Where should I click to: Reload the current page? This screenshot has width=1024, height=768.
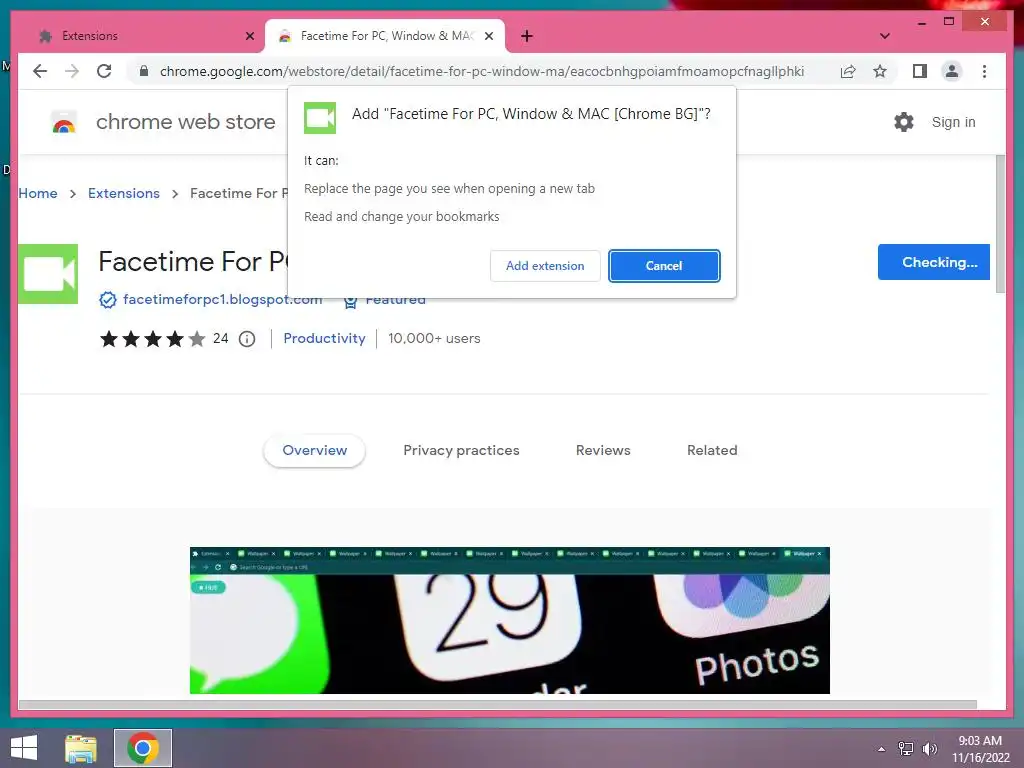tap(104, 71)
